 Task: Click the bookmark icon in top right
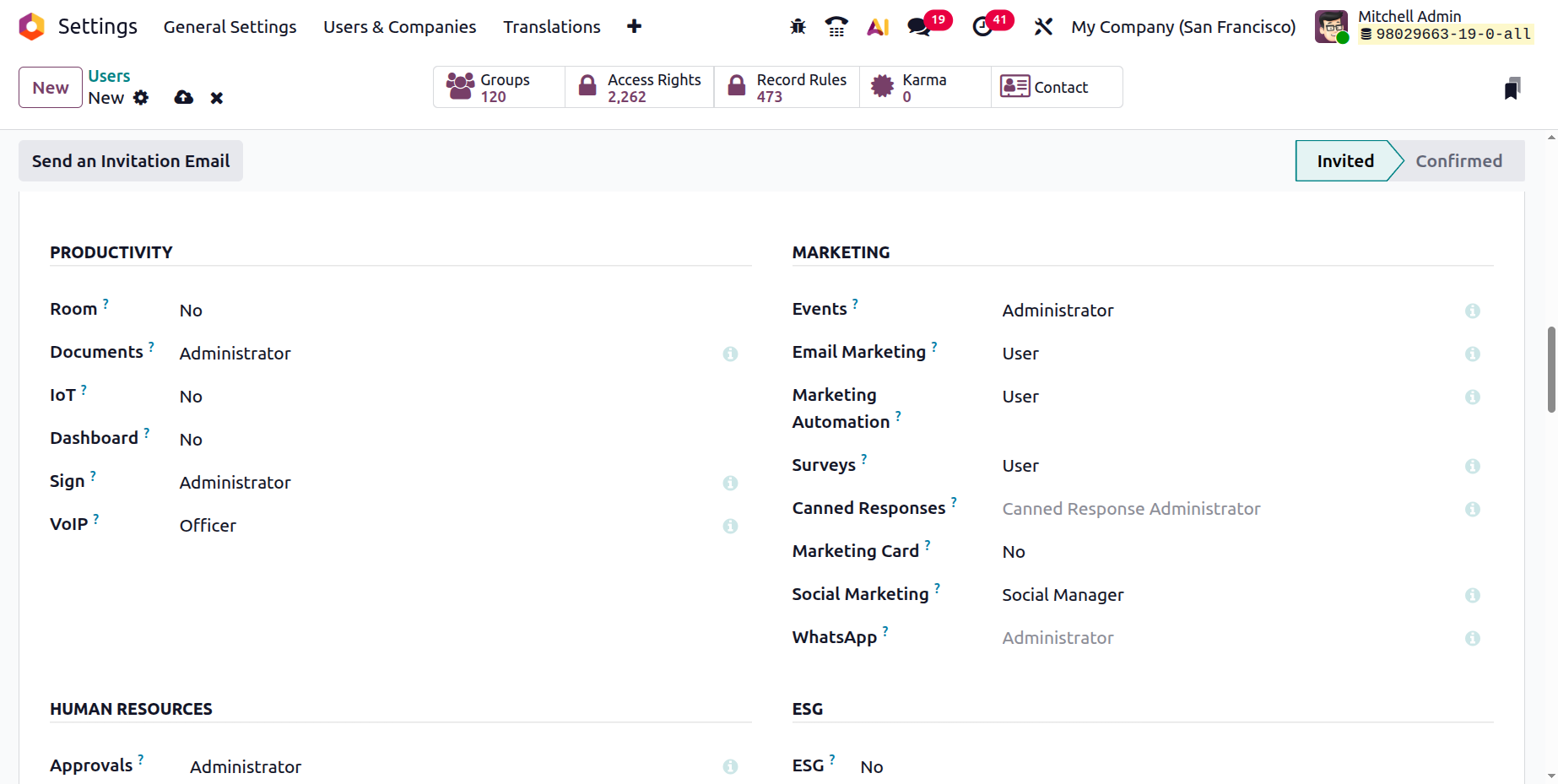click(1512, 88)
